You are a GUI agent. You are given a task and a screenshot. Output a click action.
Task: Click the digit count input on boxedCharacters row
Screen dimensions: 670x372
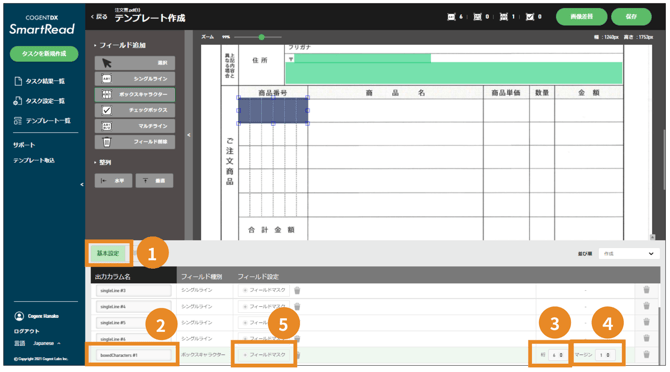[558, 355]
